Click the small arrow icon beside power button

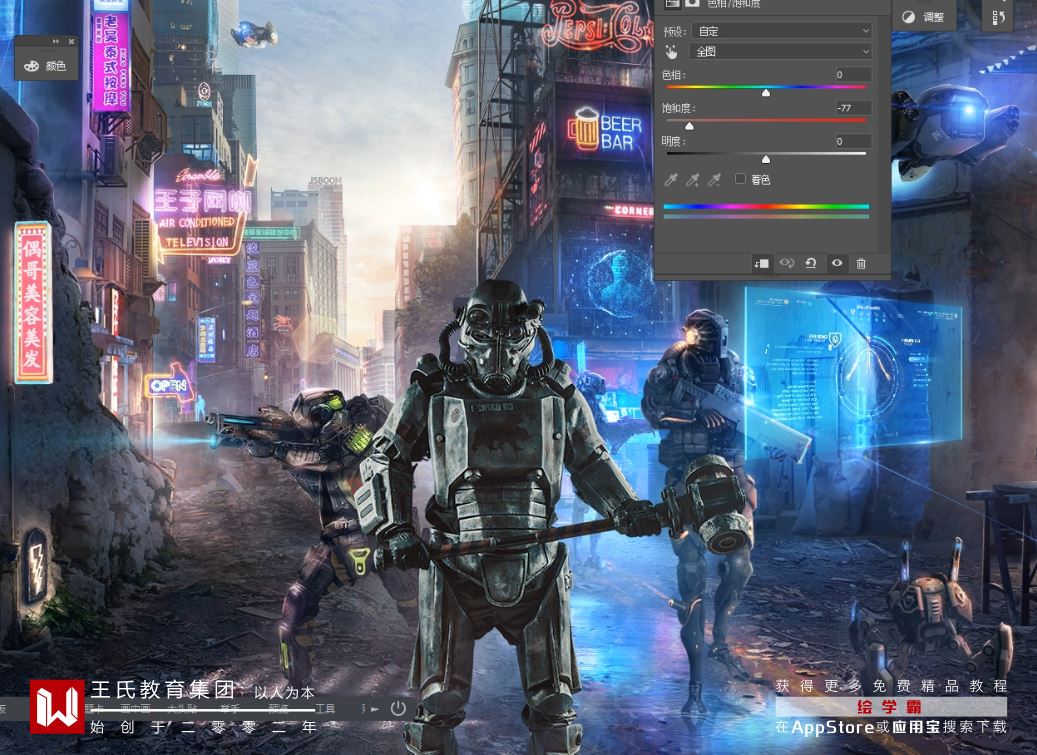[375, 709]
